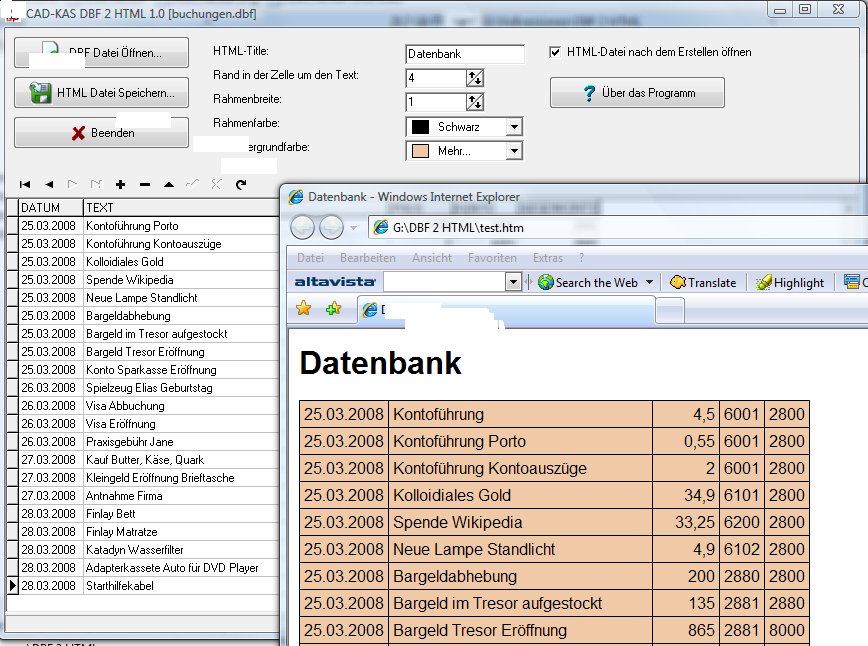Expand the background color 'Mehr...' dropdown

[x=513, y=152]
